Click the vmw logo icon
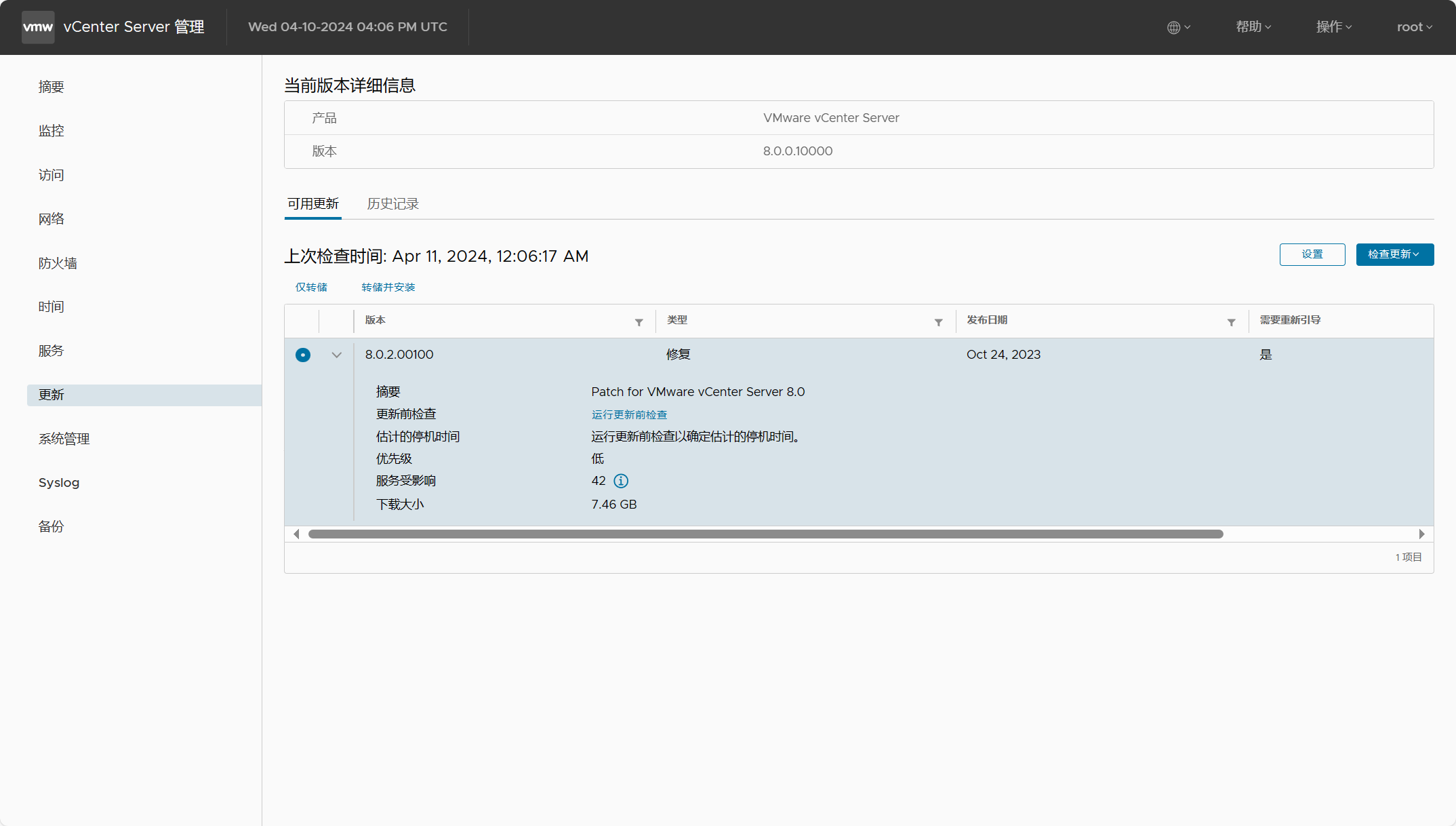 coord(38,27)
